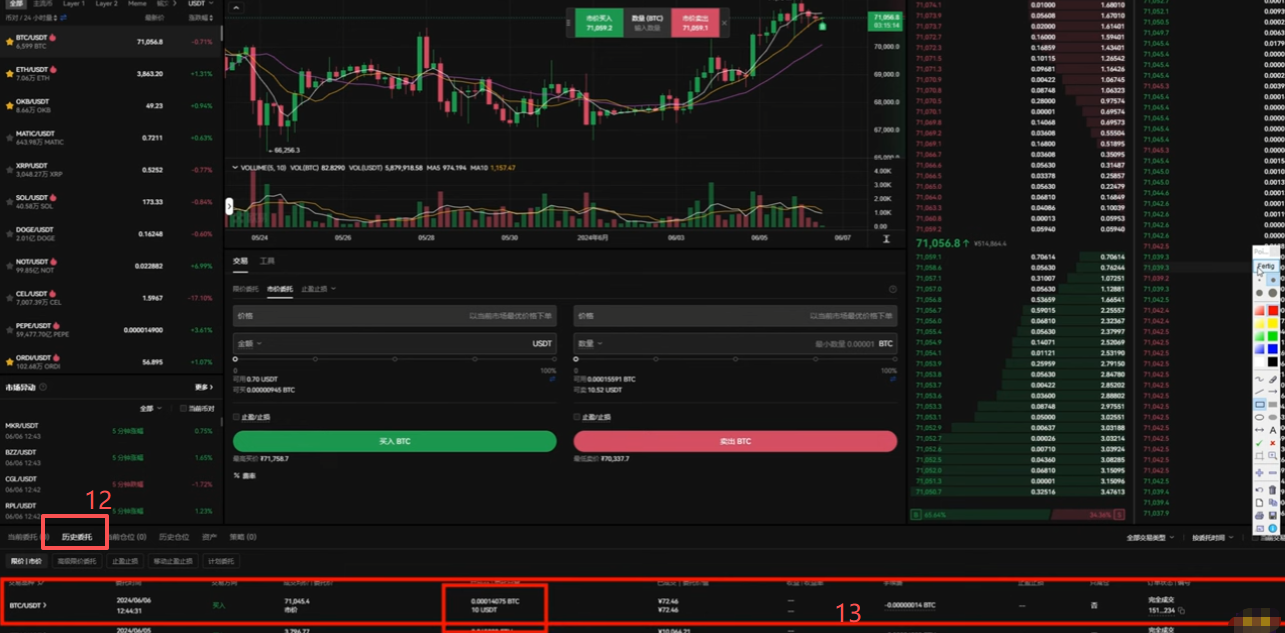Select the 限价委托 order type tab
The image size is (1285, 633).
click(x=246, y=289)
